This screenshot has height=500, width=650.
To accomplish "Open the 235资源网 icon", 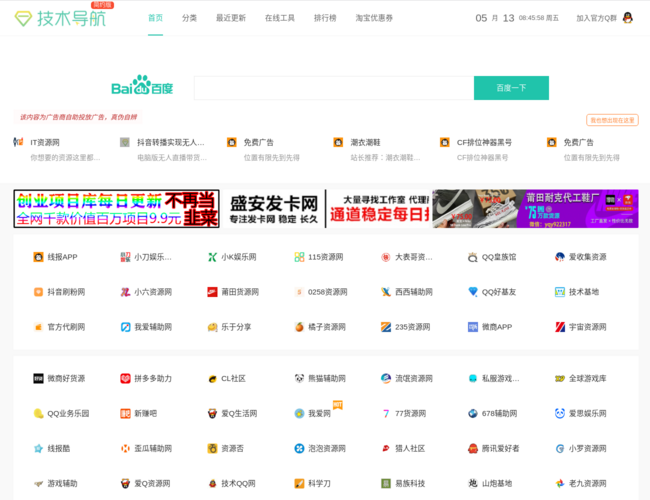I will pos(386,327).
